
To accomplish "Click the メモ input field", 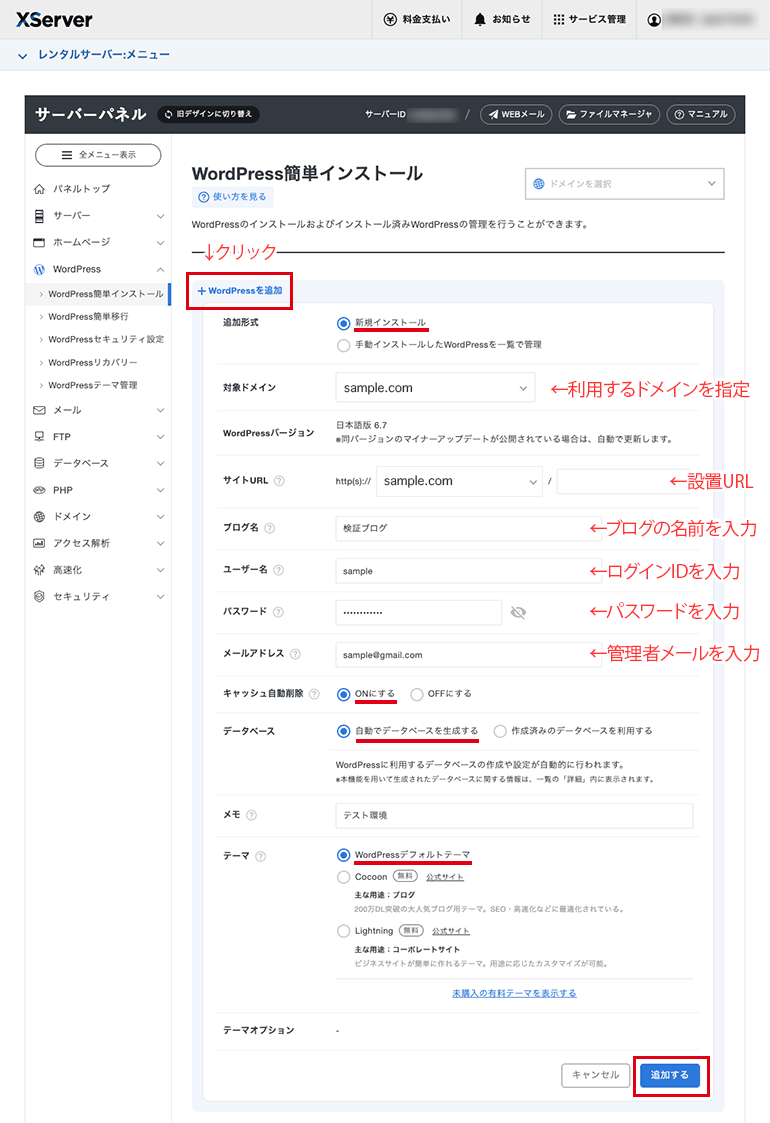I will (514, 815).
